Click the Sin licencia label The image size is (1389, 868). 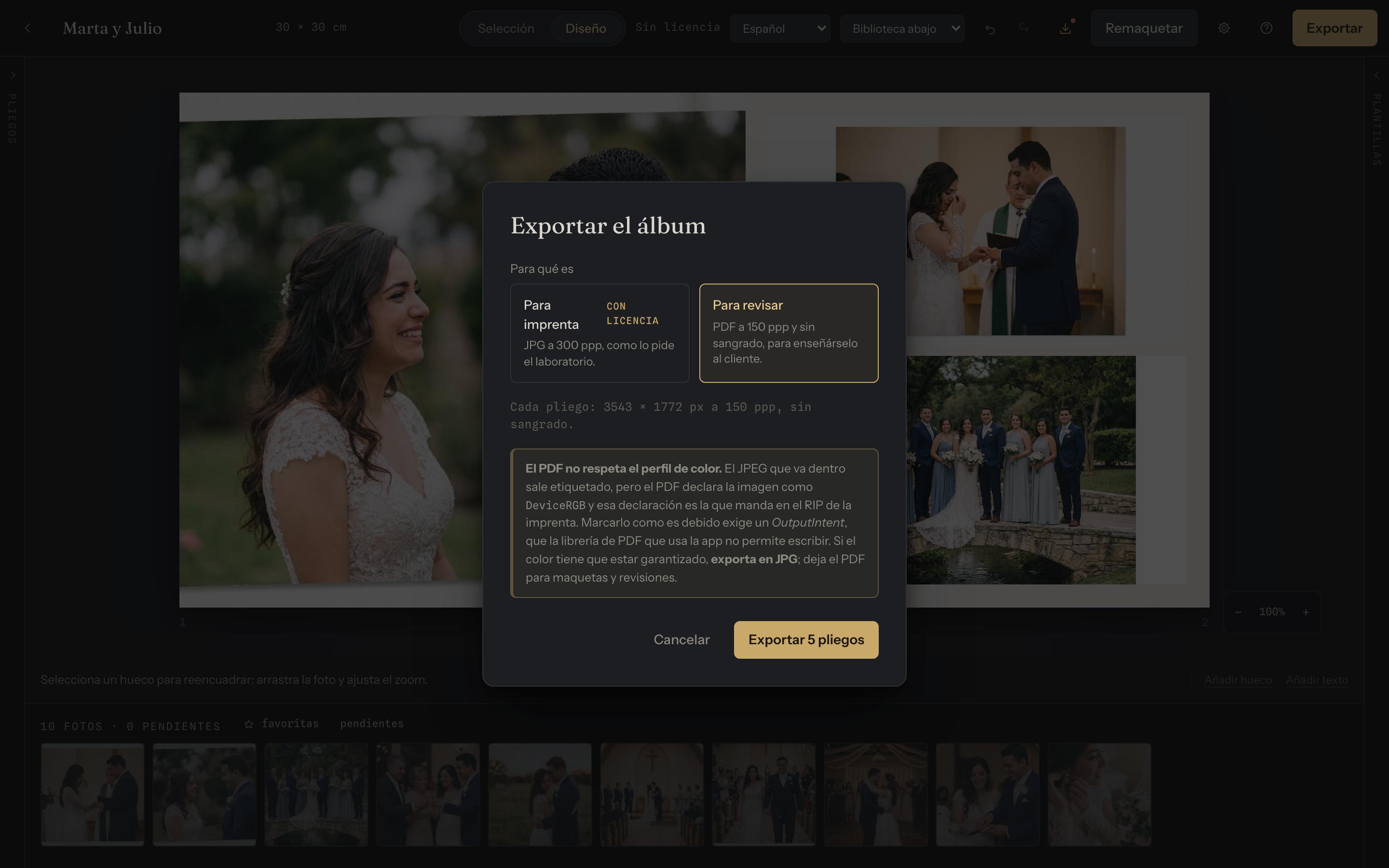[677, 27]
